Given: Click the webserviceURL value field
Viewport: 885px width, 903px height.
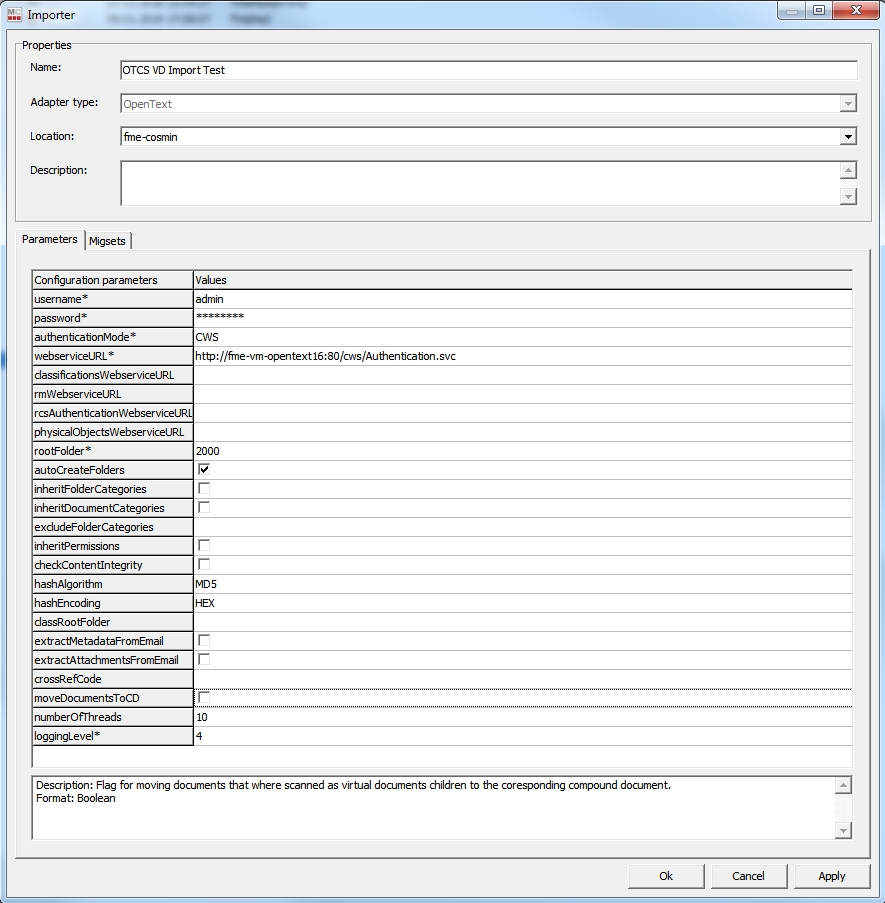Looking at the screenshot, I should click(522, 356).
